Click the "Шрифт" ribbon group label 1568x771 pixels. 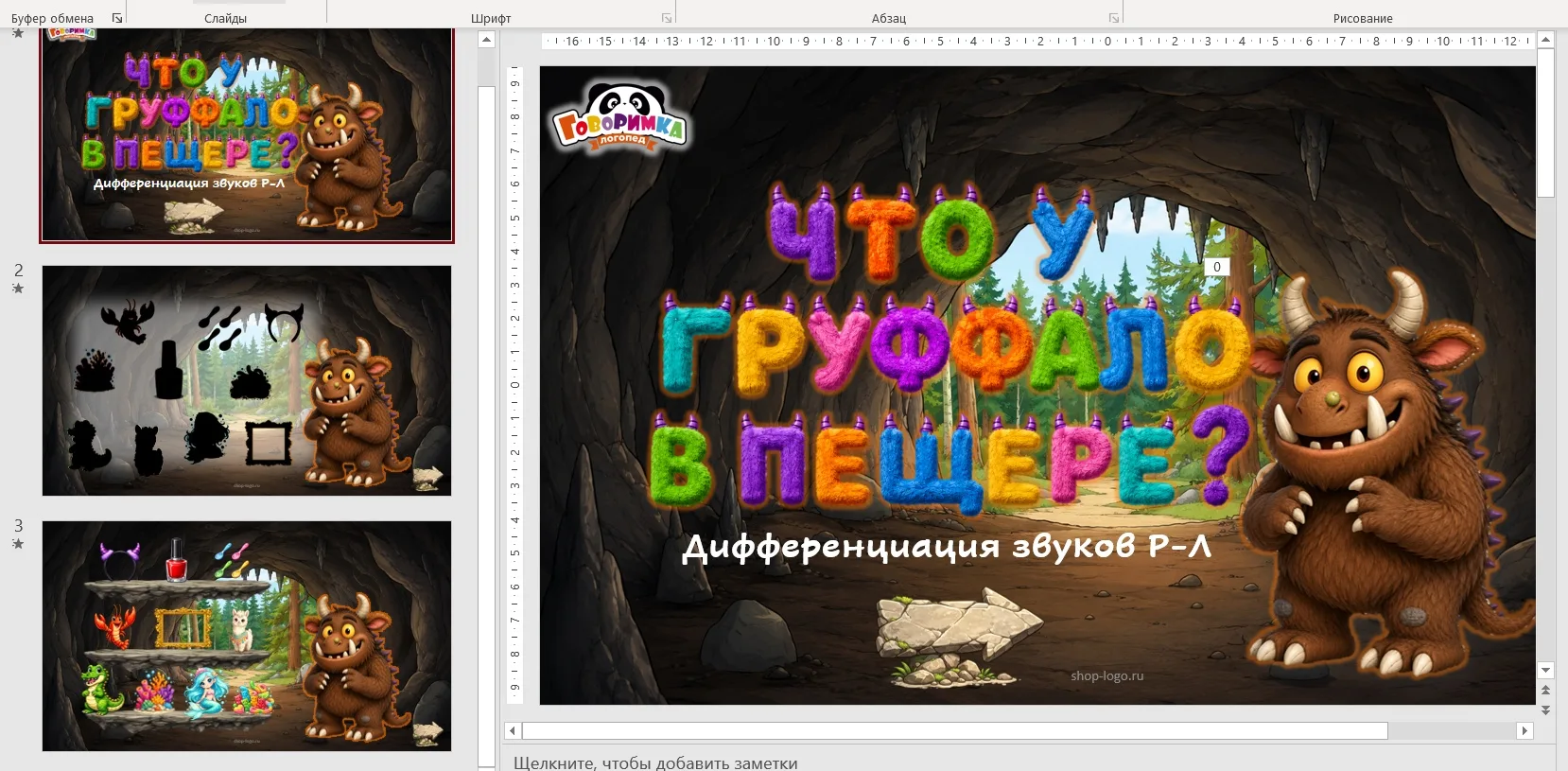pos(491,18)
